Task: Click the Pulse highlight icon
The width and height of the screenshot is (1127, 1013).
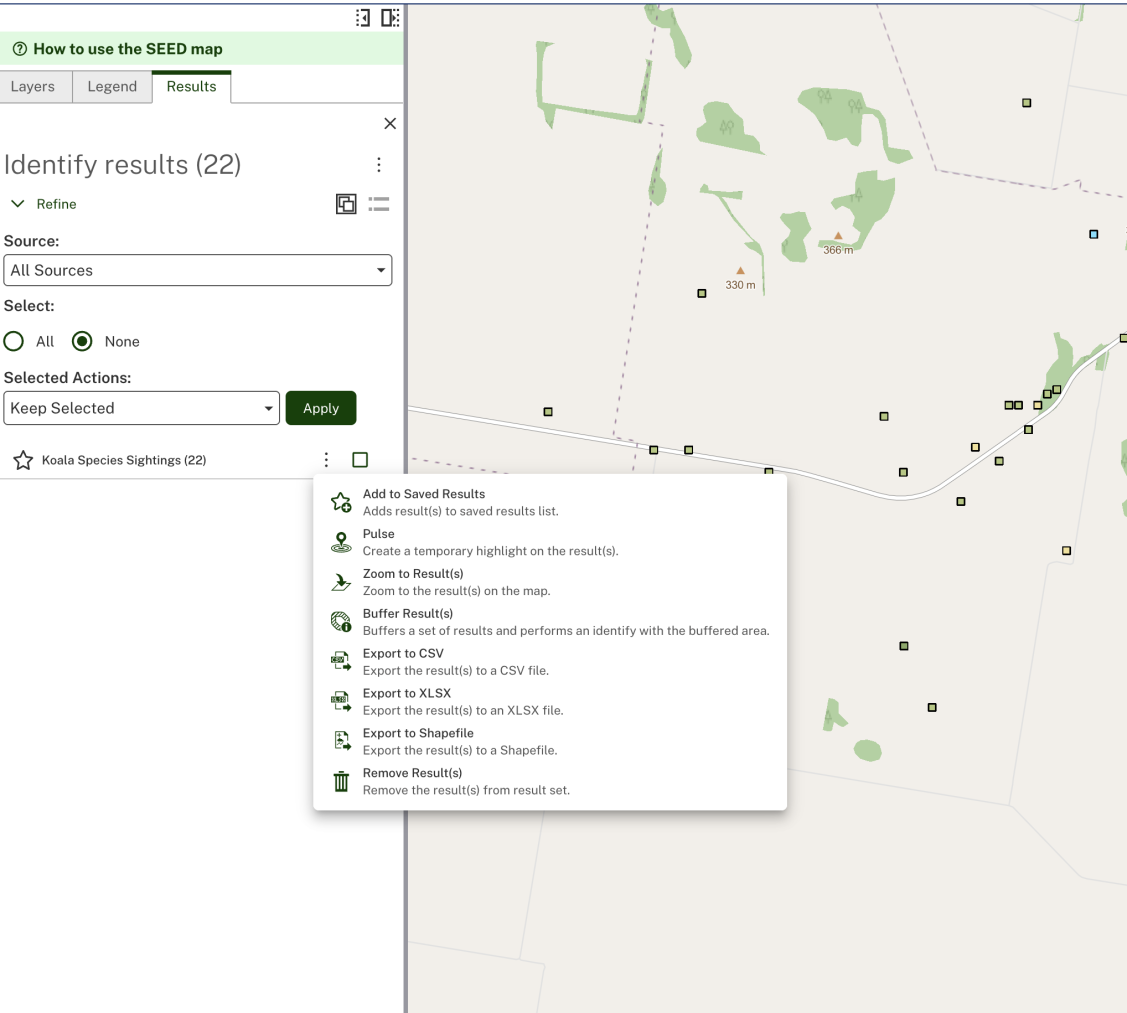Action: pos(341,542)
